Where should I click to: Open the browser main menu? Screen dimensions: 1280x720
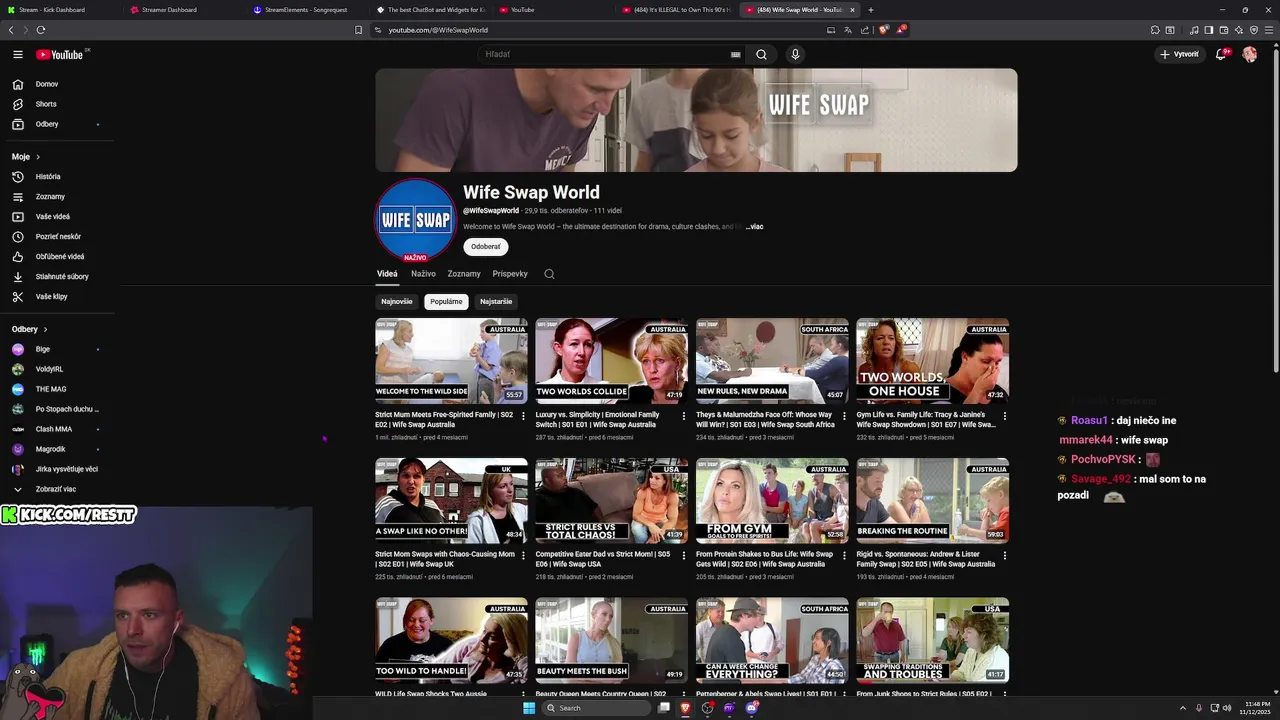(x=1269, y=30)
